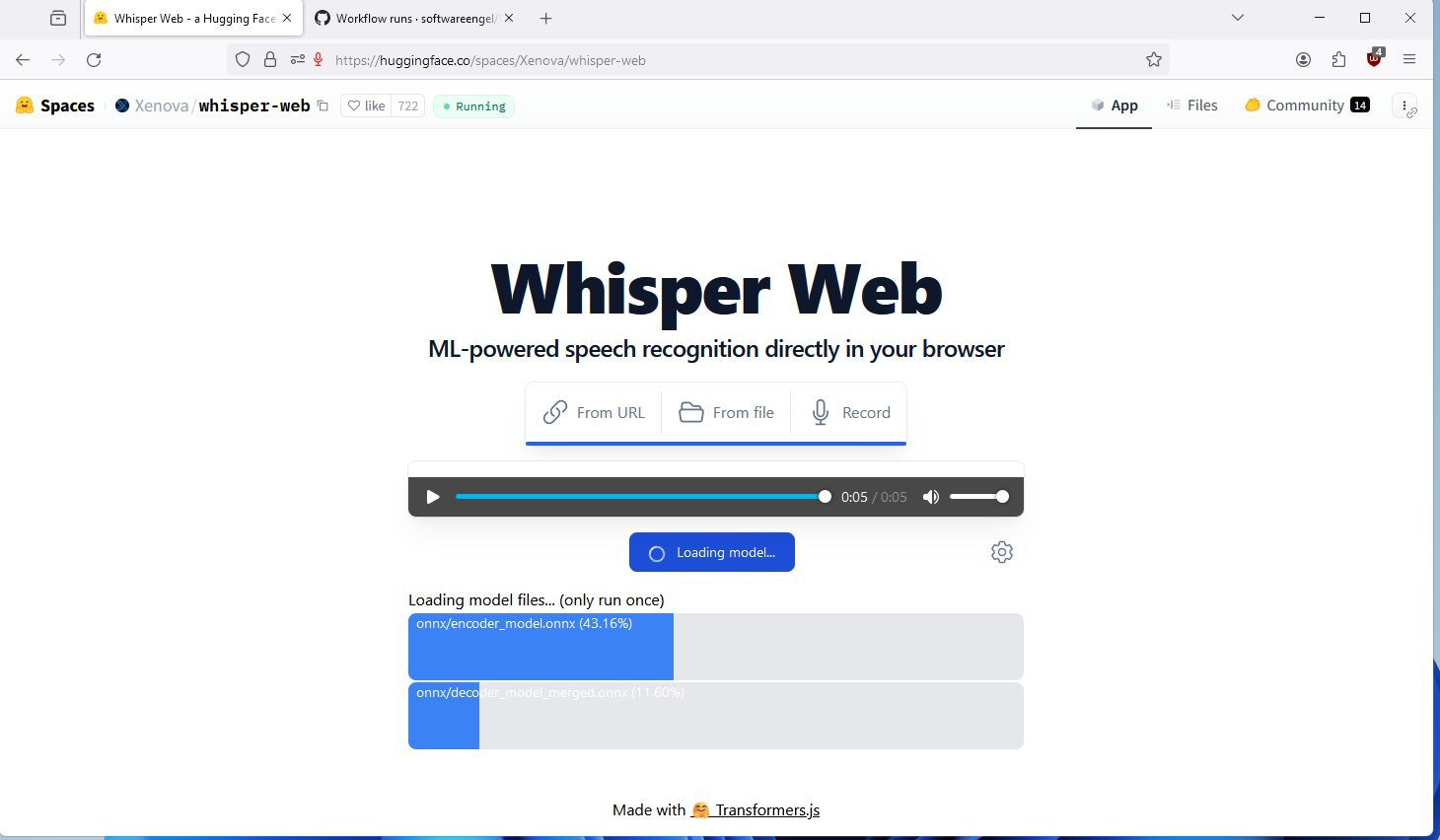Open tracking protection shield icon
1440x840 pixels.
coord(243,60)
